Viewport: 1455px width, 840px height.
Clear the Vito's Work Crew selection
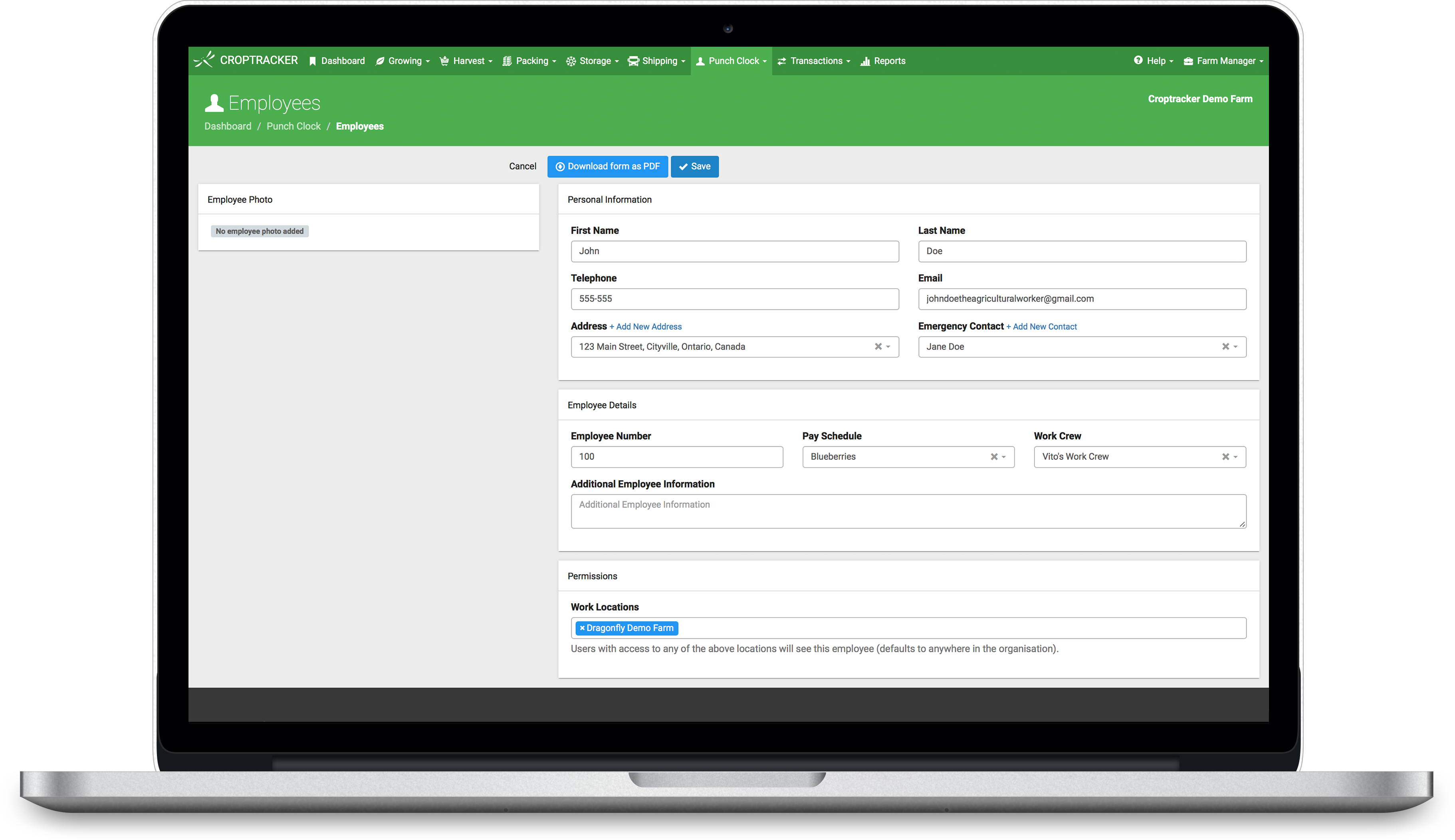click(1225, 457)
